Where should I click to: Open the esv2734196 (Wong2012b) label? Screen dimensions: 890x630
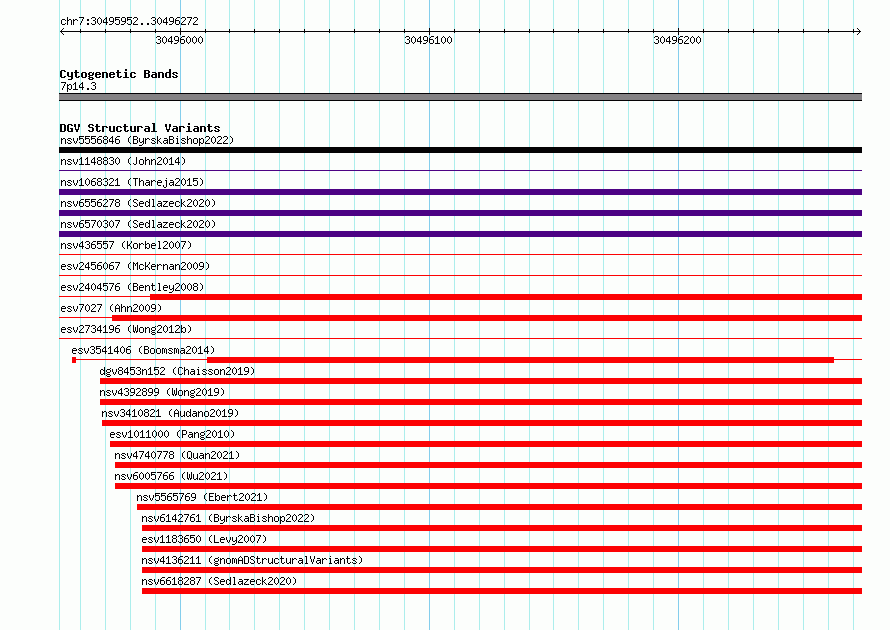tap(126, 329)
